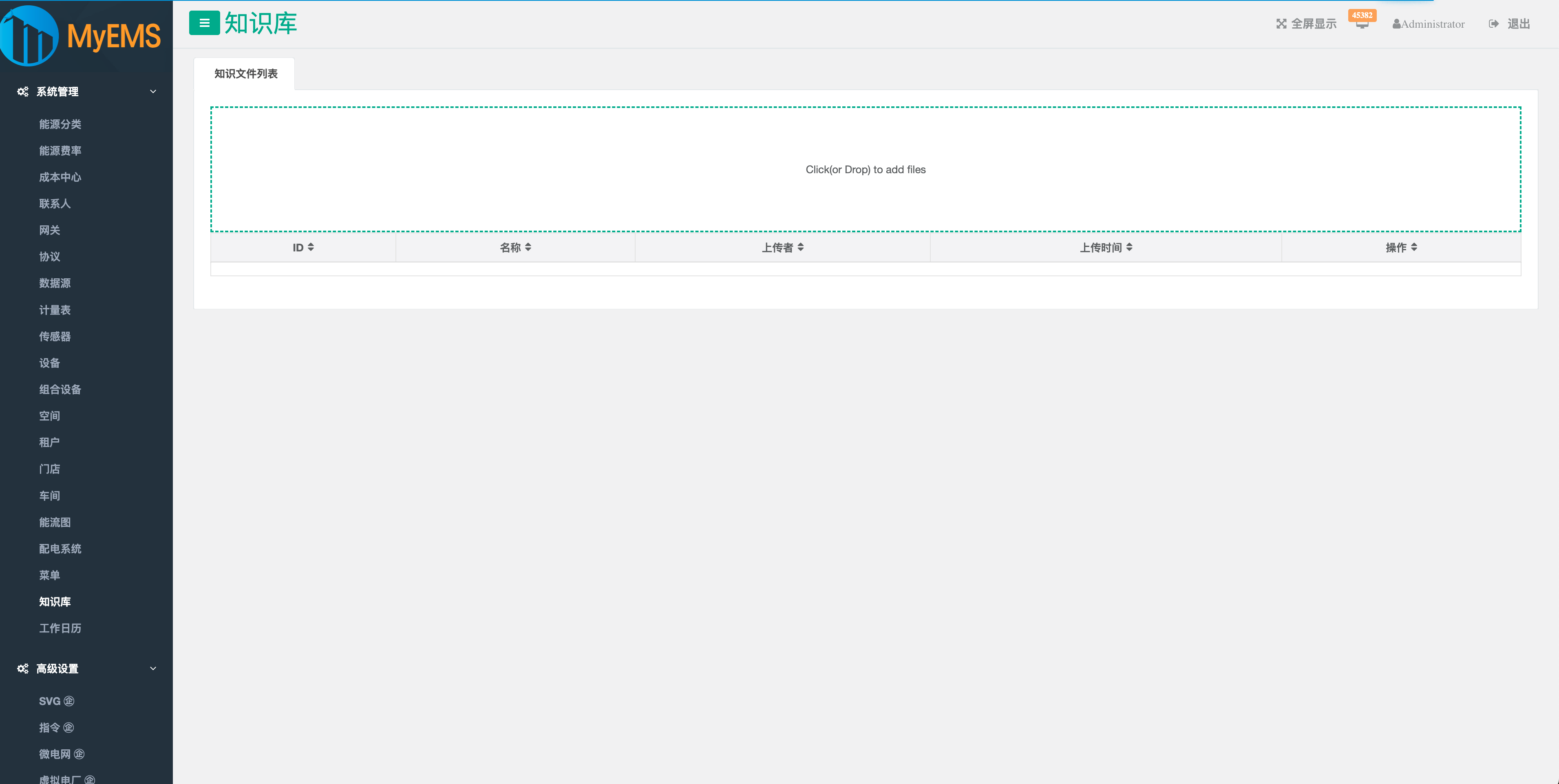Viewport: 1559px width, 784px height.
Task: Click the 系统管理 gears icon
Action: (22, 91)
